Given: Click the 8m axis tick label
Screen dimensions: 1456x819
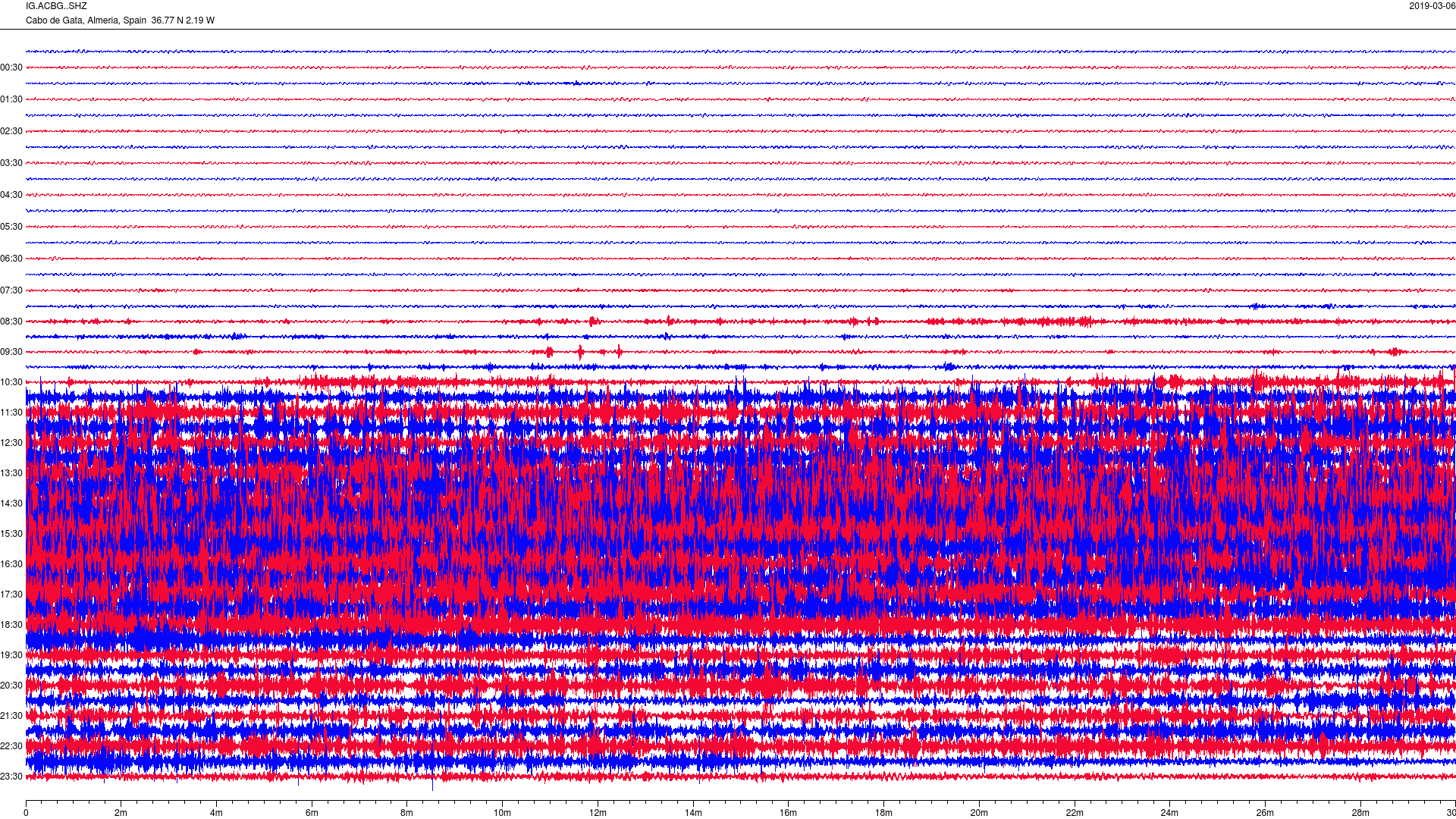Looking at the screenshot, I should click(x=407, y=813).
